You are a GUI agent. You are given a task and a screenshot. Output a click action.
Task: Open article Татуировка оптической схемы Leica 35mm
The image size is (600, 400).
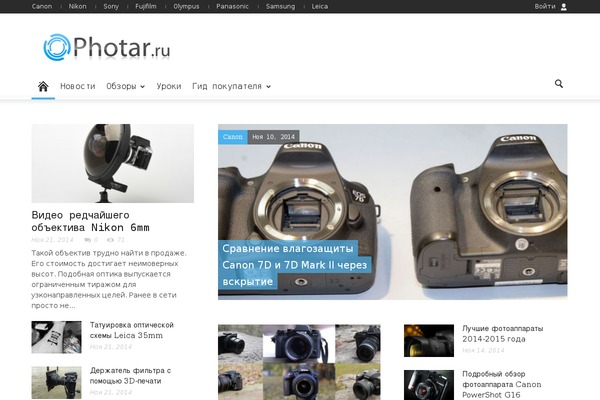(x=132, y=330)
